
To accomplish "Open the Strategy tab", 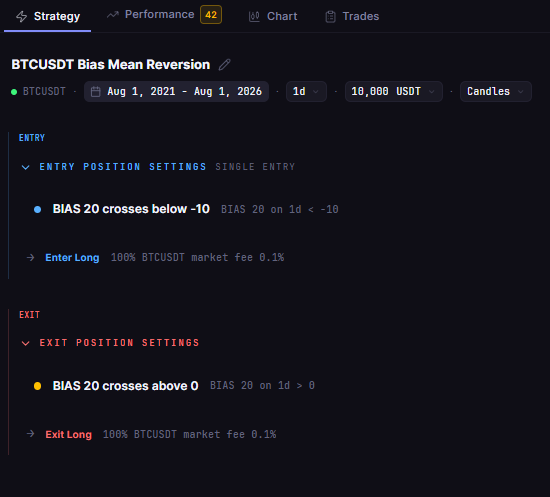I will pos(48,16).
